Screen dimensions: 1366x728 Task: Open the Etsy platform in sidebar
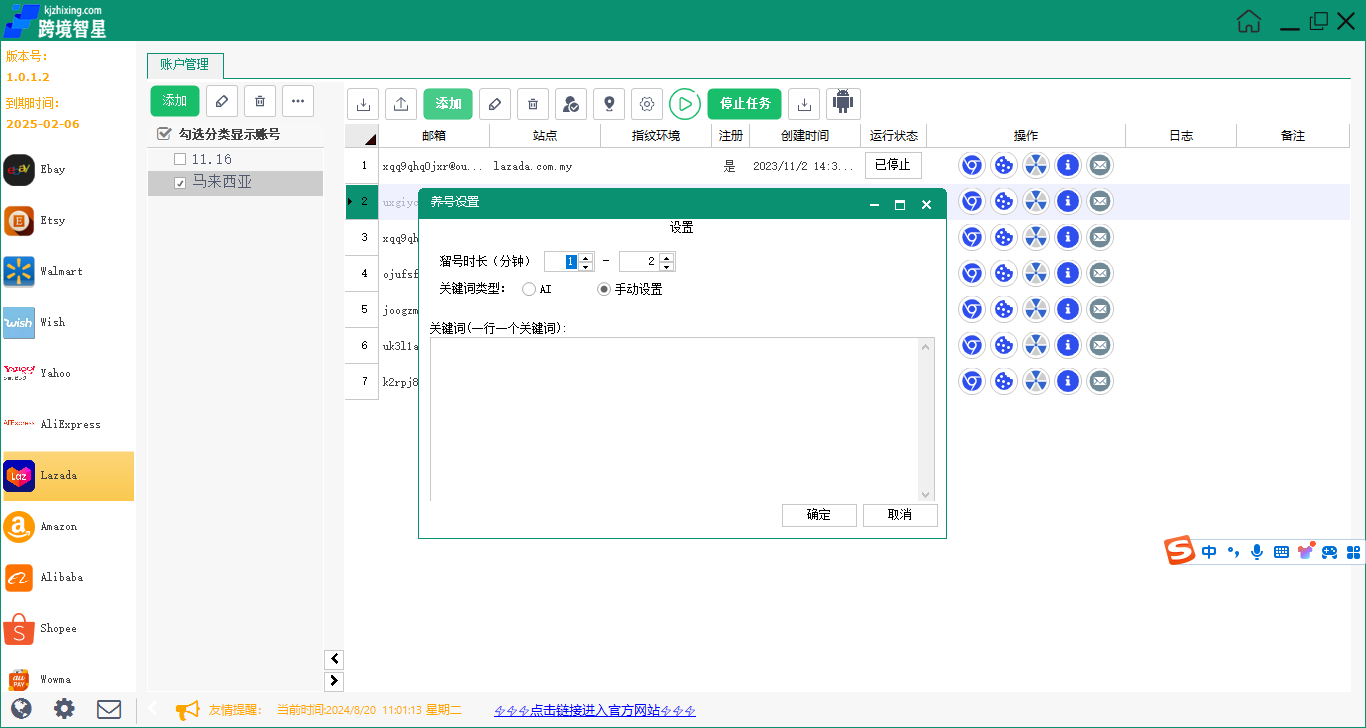click(67, 221)
